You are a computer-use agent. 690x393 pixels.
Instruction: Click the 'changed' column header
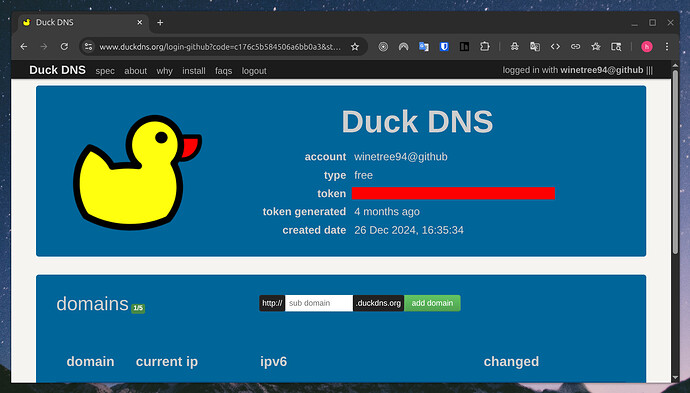tap(511, 362)
